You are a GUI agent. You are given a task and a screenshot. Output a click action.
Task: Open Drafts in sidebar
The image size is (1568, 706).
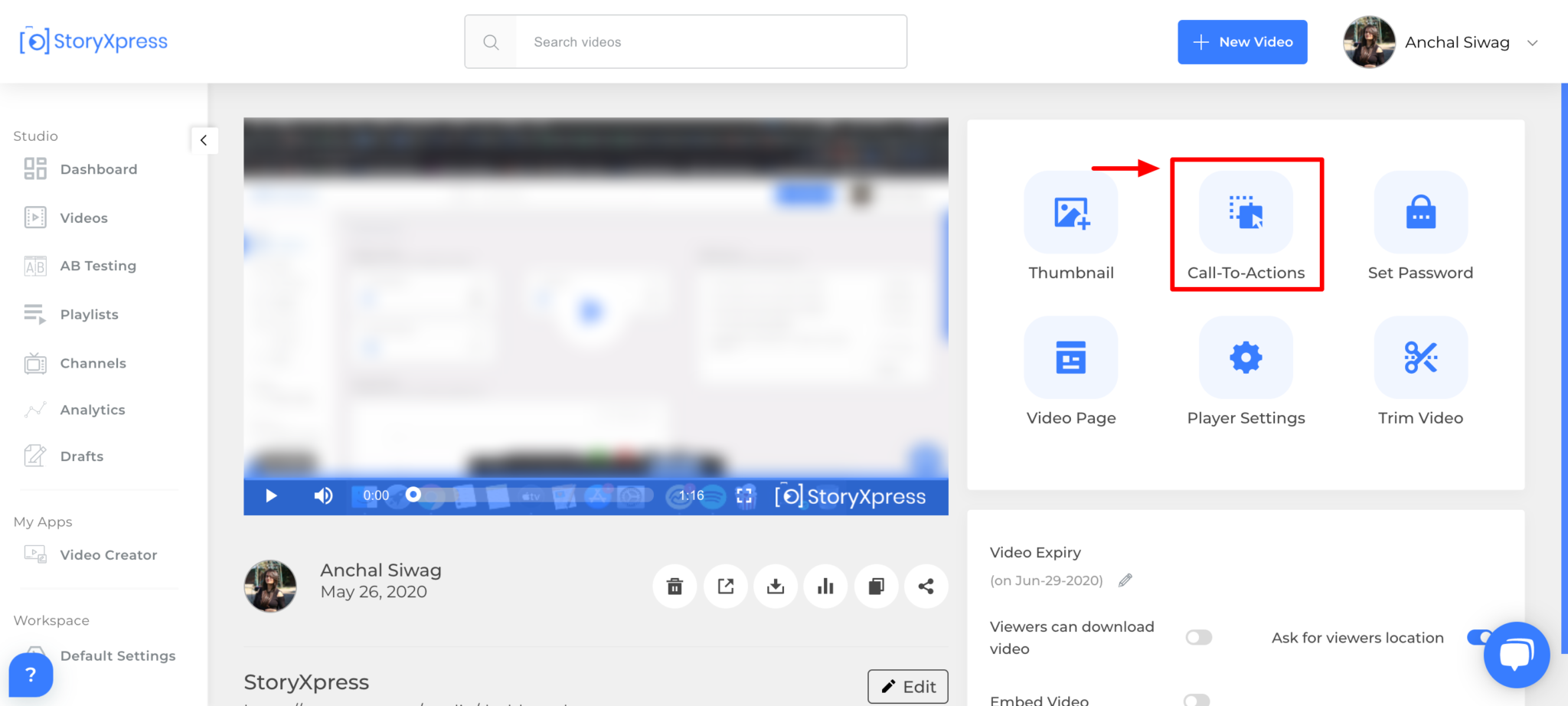(64, 456)
